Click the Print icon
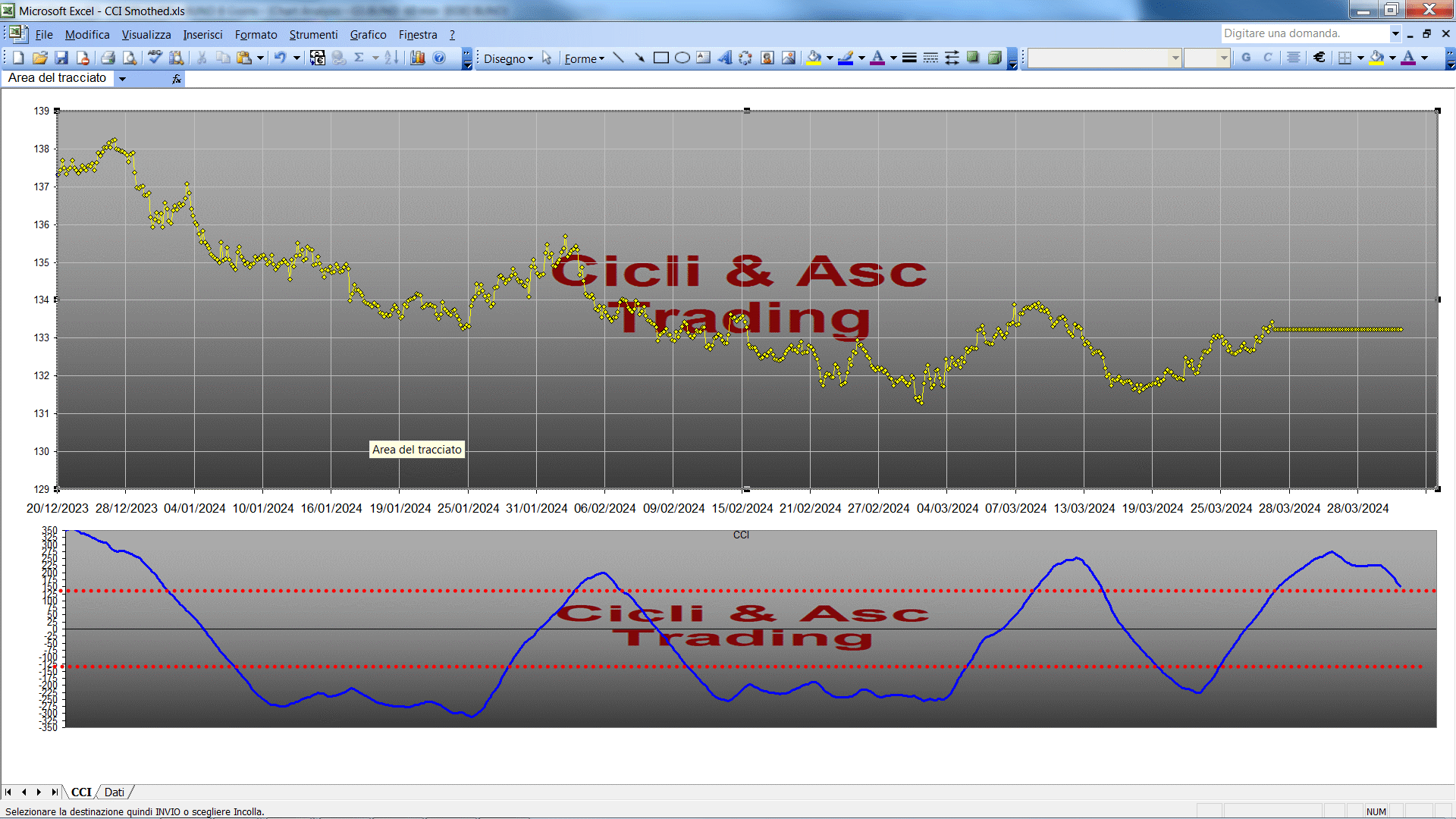 [x=108, y=58]
